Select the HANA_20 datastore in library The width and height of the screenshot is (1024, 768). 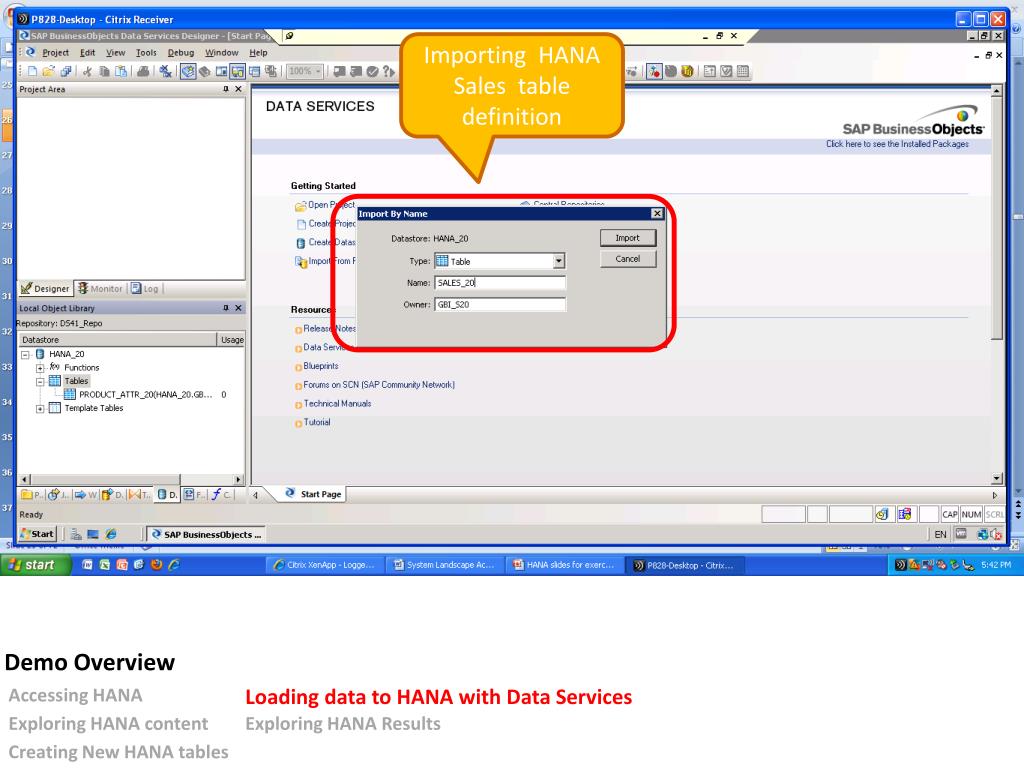point(67,354)
